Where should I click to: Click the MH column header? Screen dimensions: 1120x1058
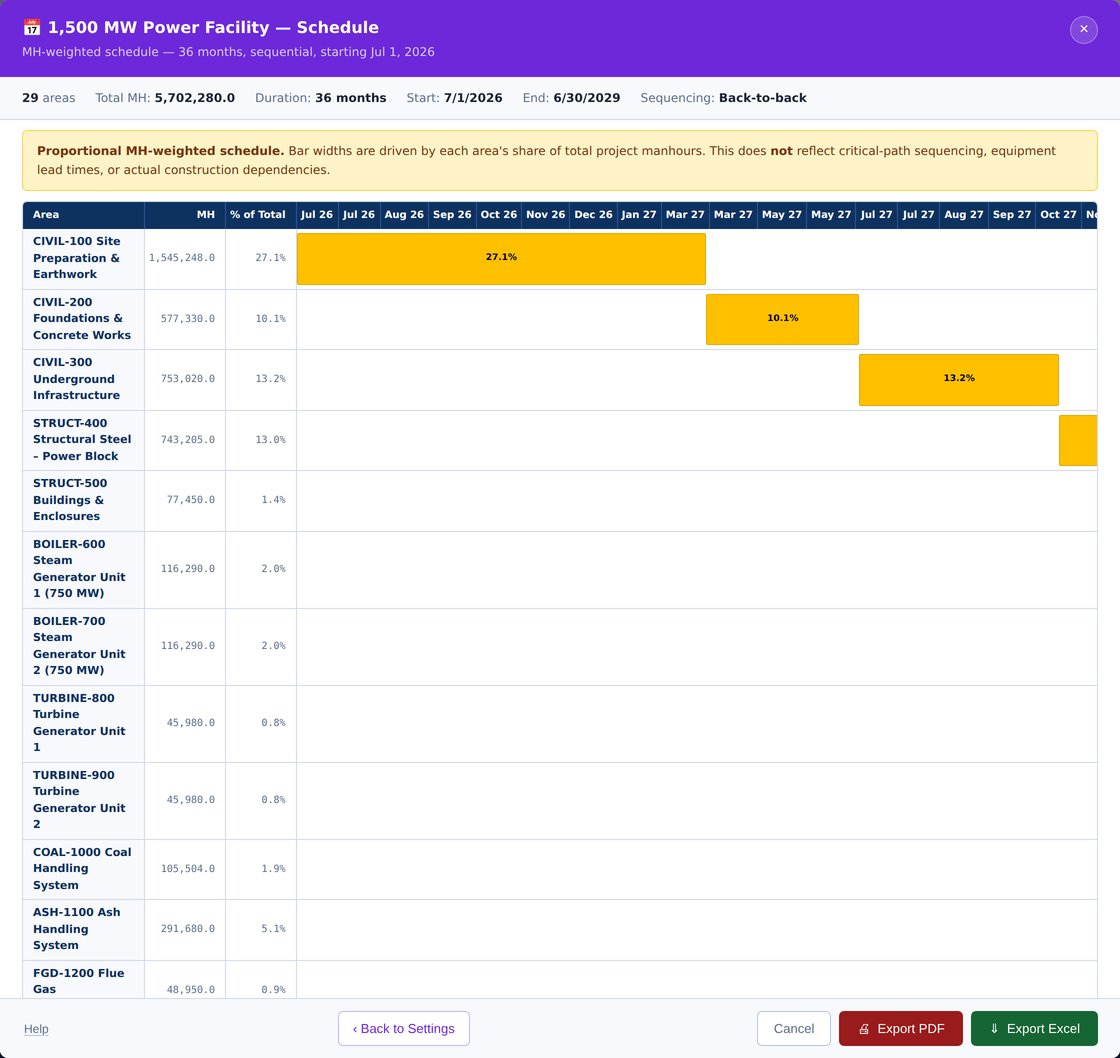pos(185,214)
